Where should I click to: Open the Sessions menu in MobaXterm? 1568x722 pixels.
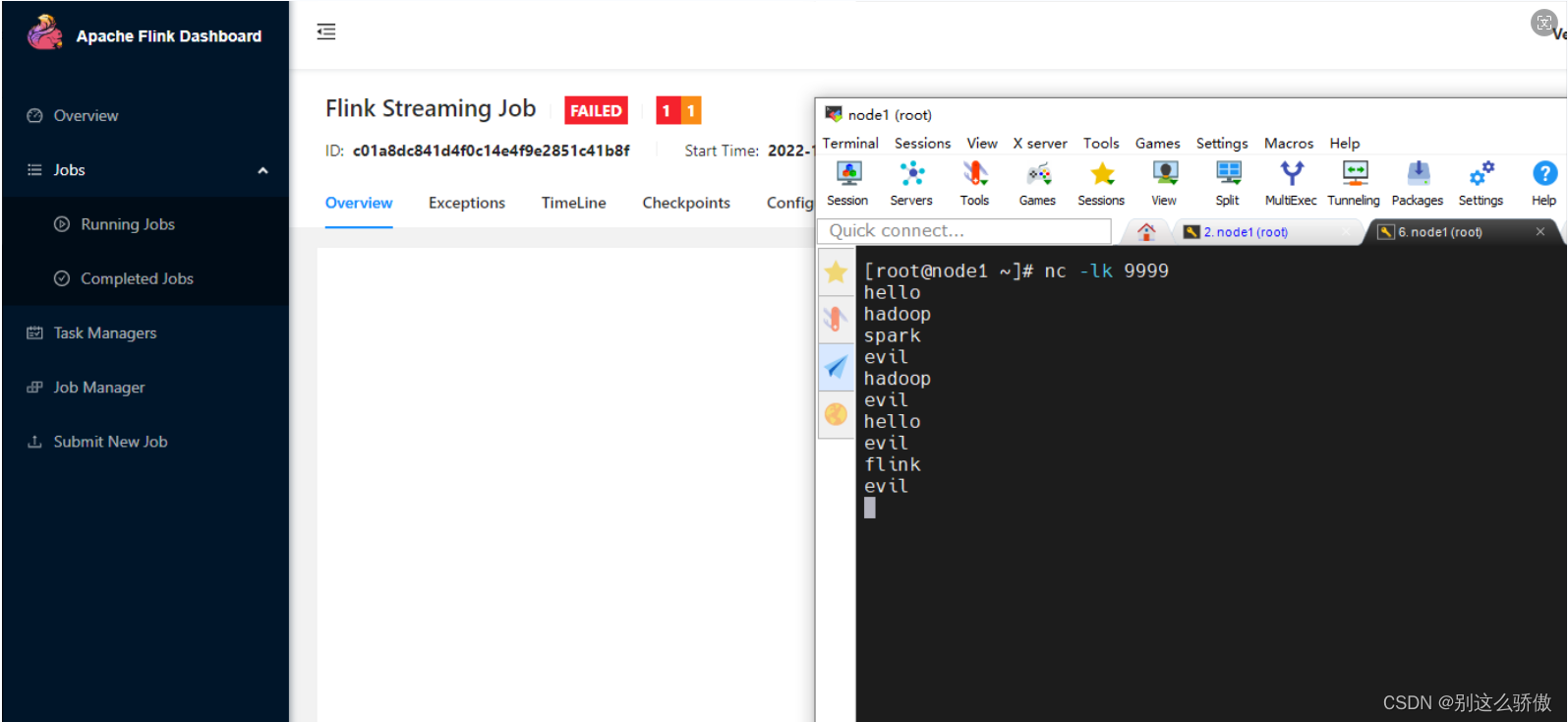[922, 144]
